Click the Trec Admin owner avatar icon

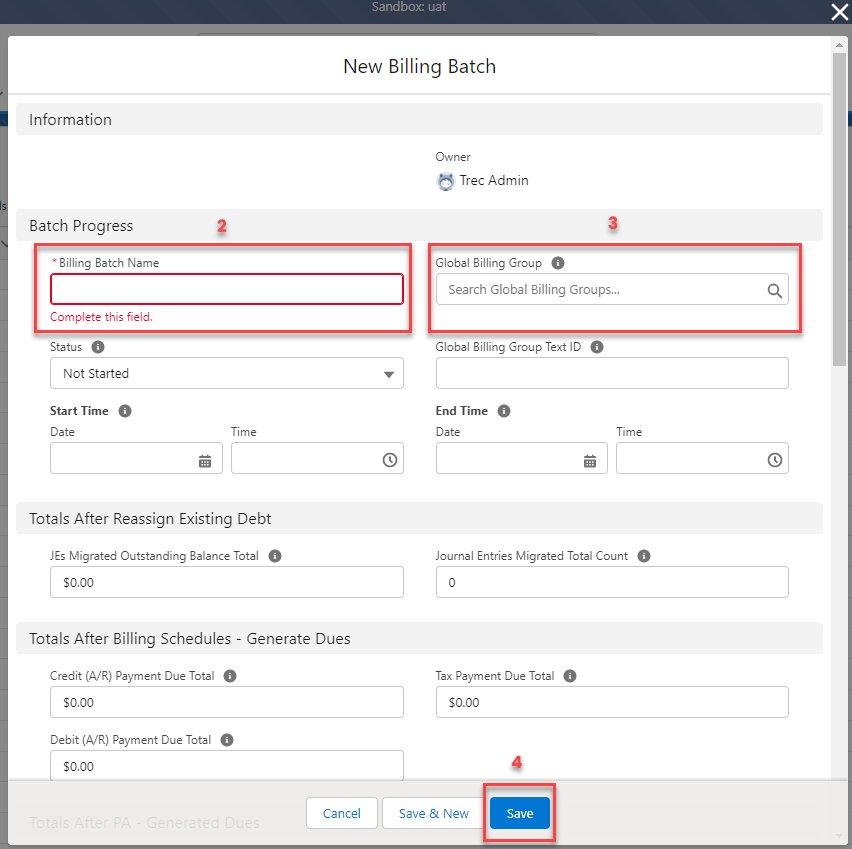(446, 181)
